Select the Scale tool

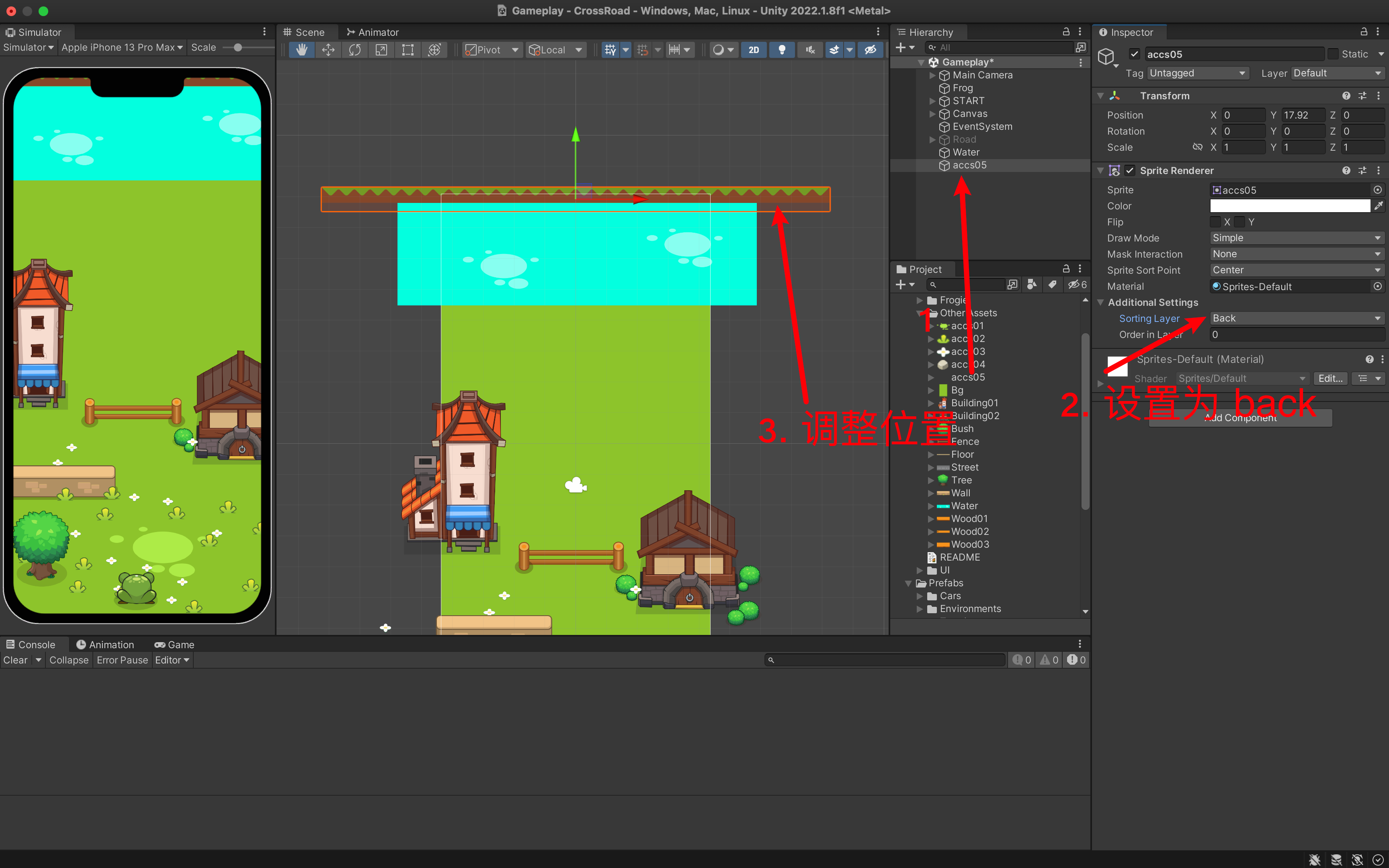381,50
